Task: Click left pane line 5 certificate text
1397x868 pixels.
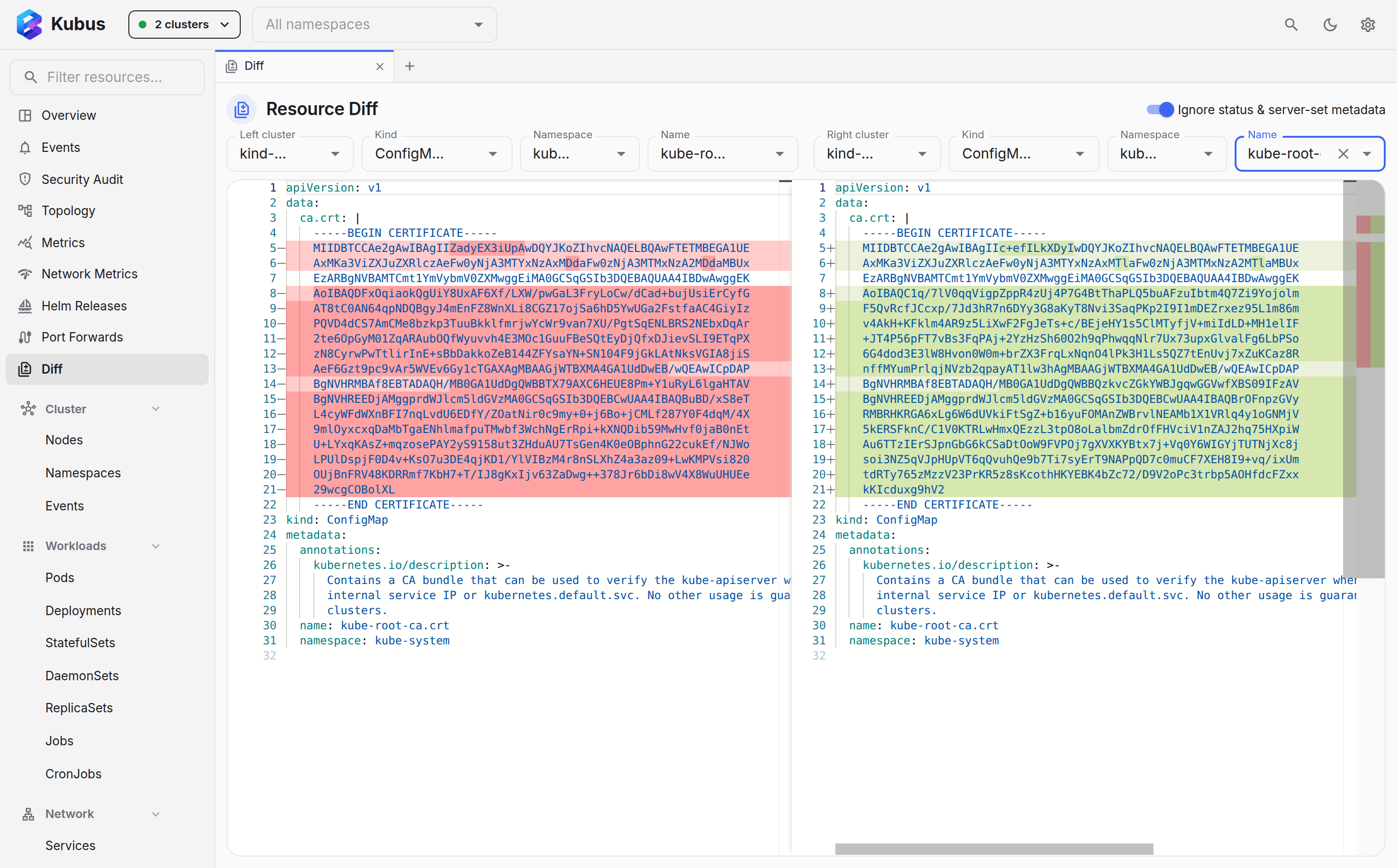Action: (x=531, y=248)
